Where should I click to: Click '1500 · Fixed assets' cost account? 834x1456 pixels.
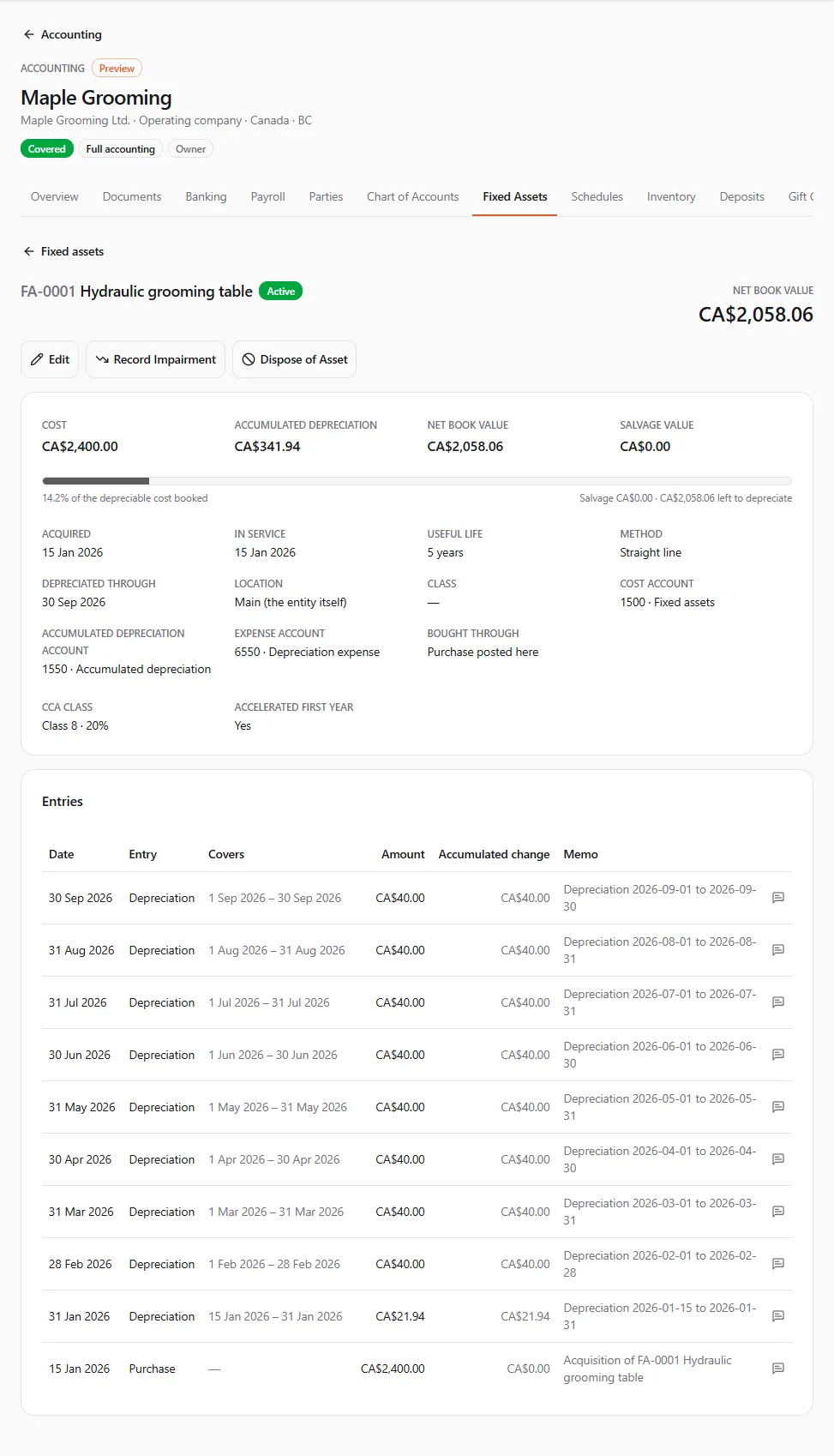[667, 602]
